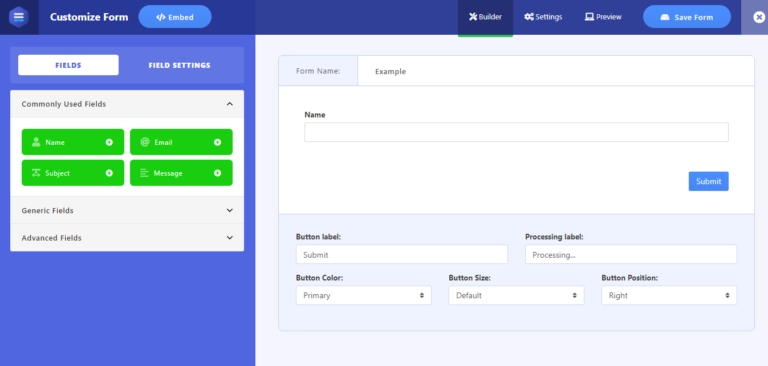Click the Processing label input field

coord(631,255)
